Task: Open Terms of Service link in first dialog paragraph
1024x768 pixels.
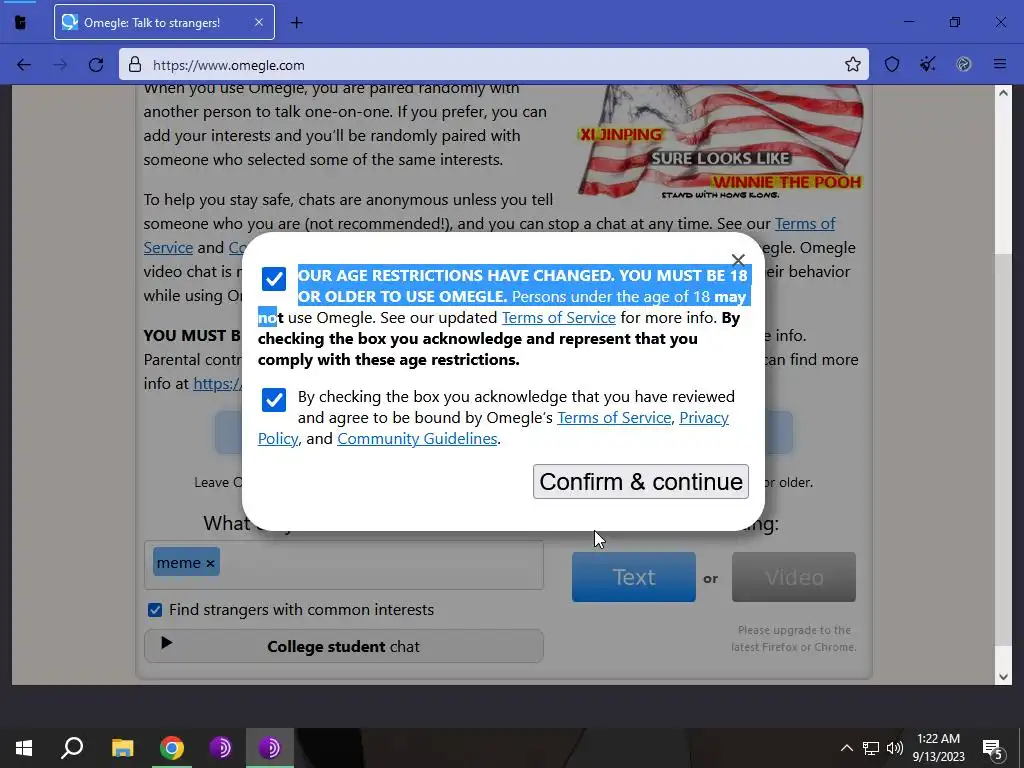Action: 558,317
